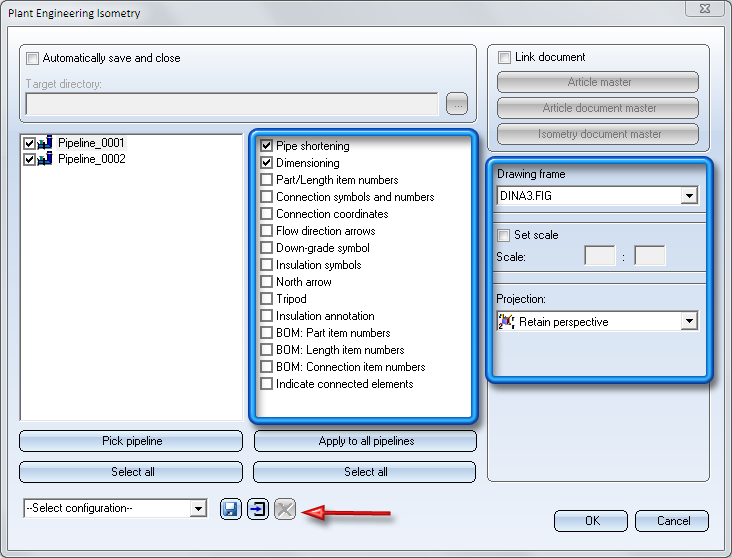Viewport: 732px width, 558px height.
Task: Toggle Dimensioning option
Action: [x=267, y=162]
